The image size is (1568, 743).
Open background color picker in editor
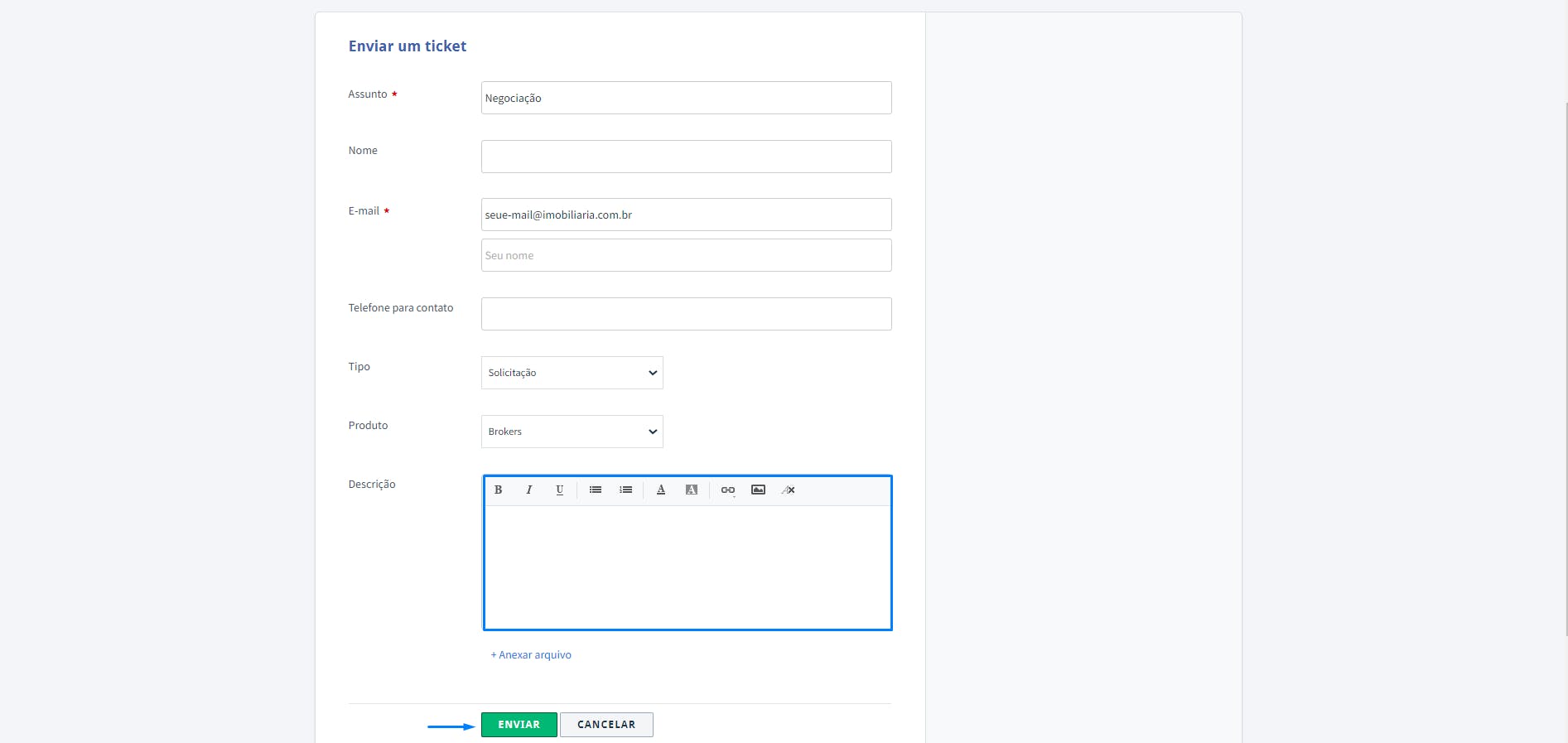tap(692, 490)
